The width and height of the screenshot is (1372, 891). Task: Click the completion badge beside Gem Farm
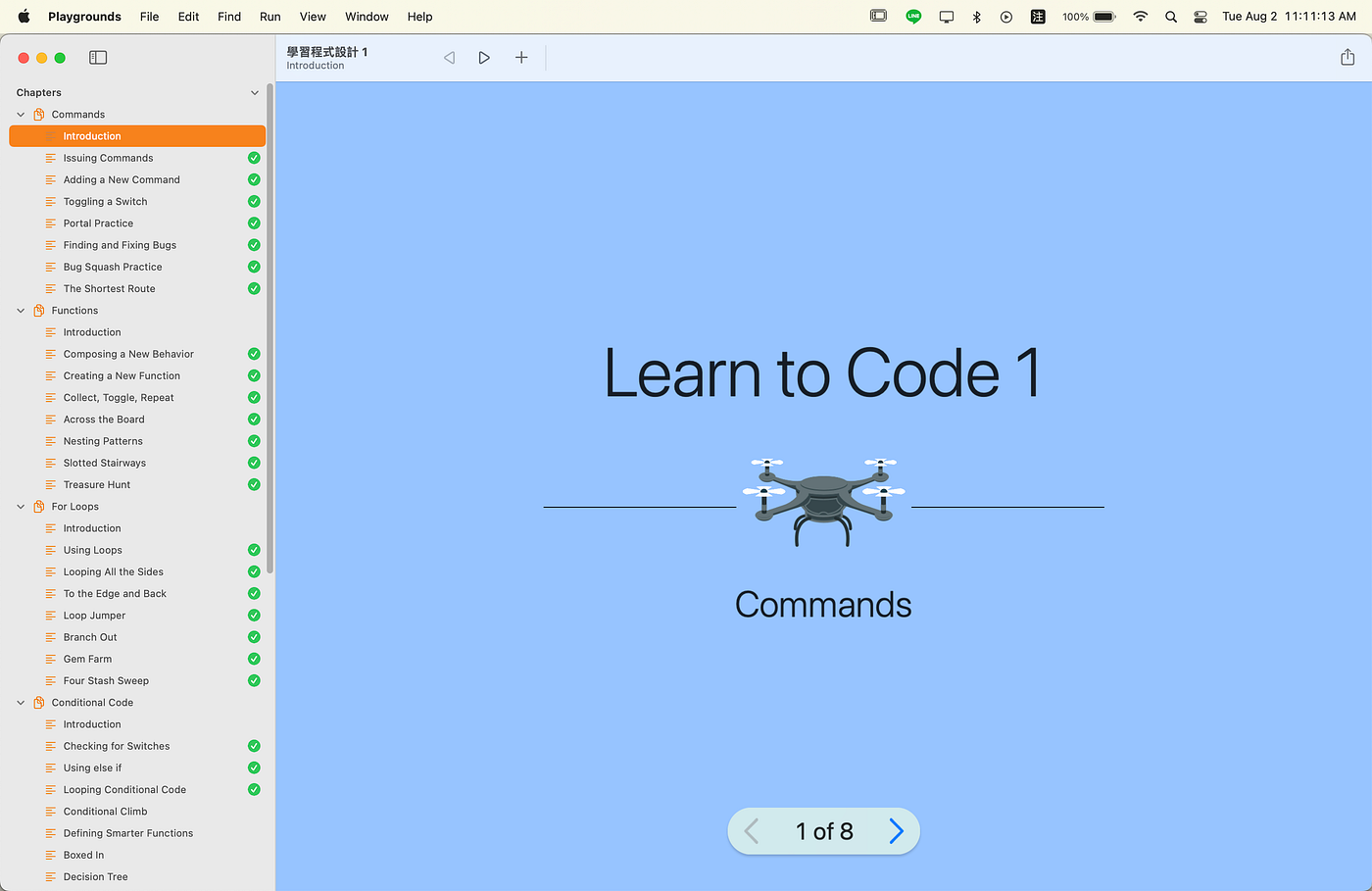coord(254,659)
